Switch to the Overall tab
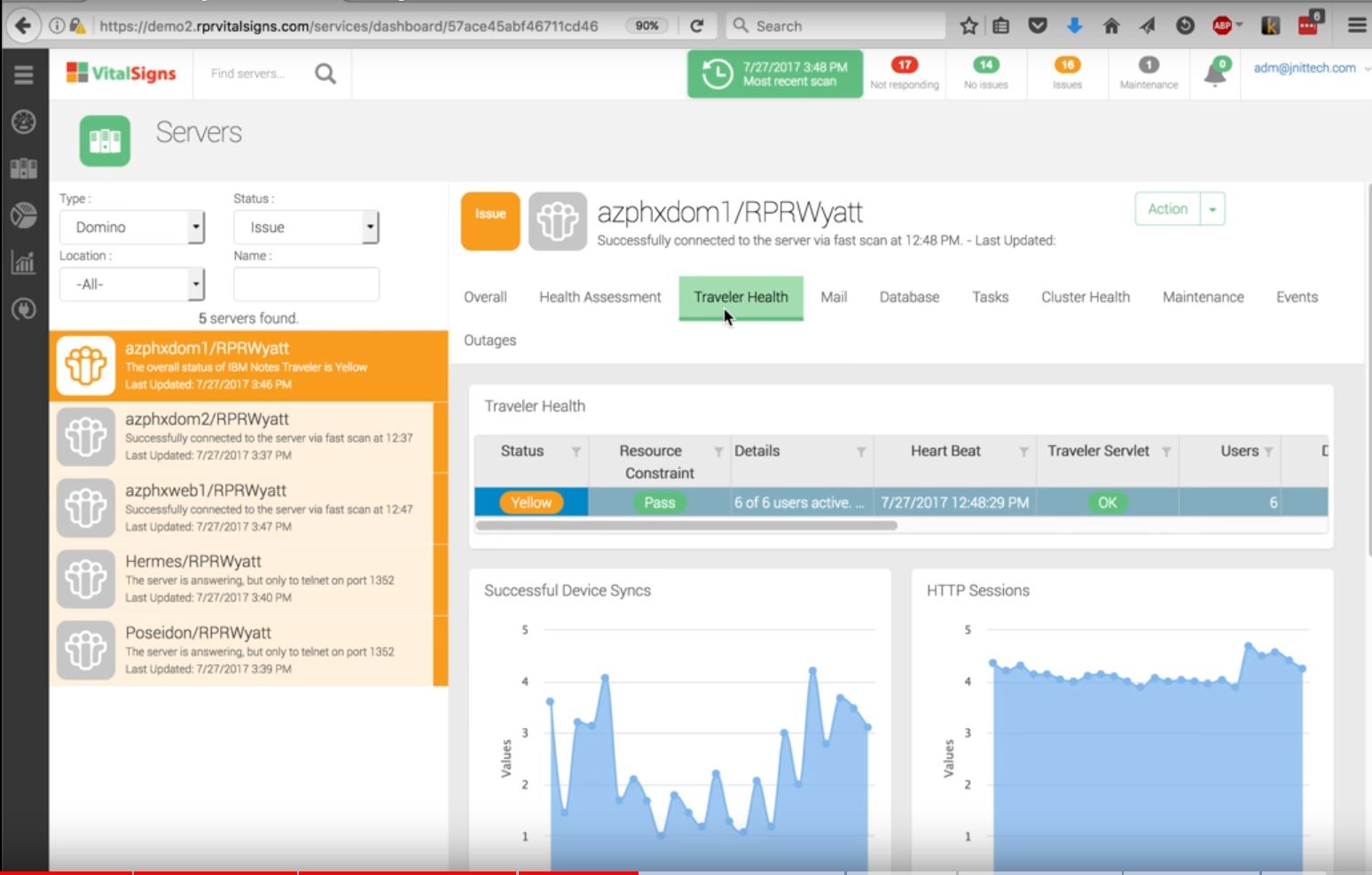 (485, 297)
